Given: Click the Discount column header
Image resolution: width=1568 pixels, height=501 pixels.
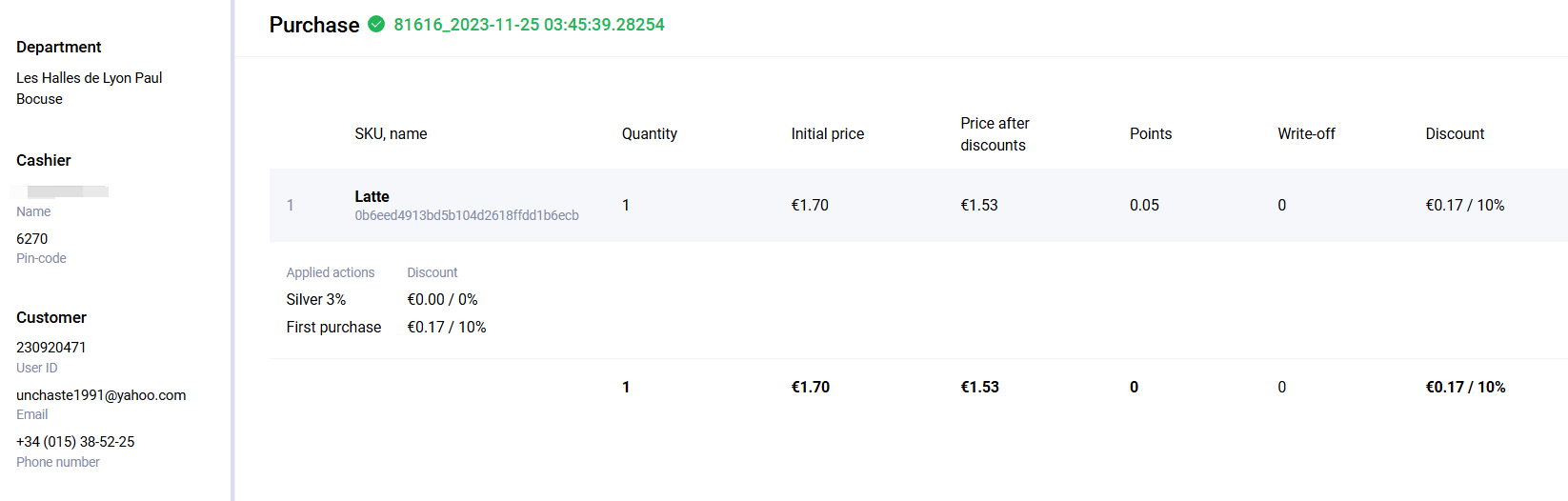Looking at the screenshot, I should coord(1454,134).
